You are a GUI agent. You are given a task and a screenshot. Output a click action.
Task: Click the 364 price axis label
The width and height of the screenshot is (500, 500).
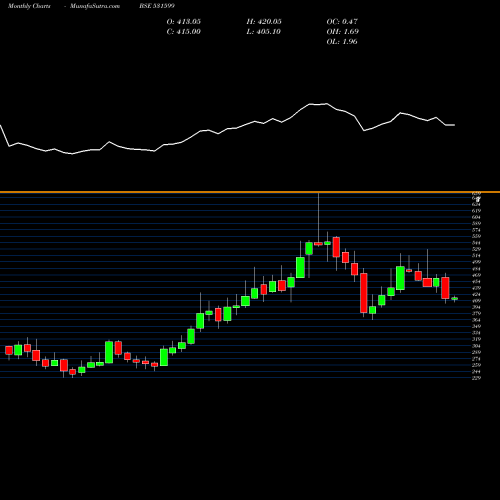(x=477, y=320)
